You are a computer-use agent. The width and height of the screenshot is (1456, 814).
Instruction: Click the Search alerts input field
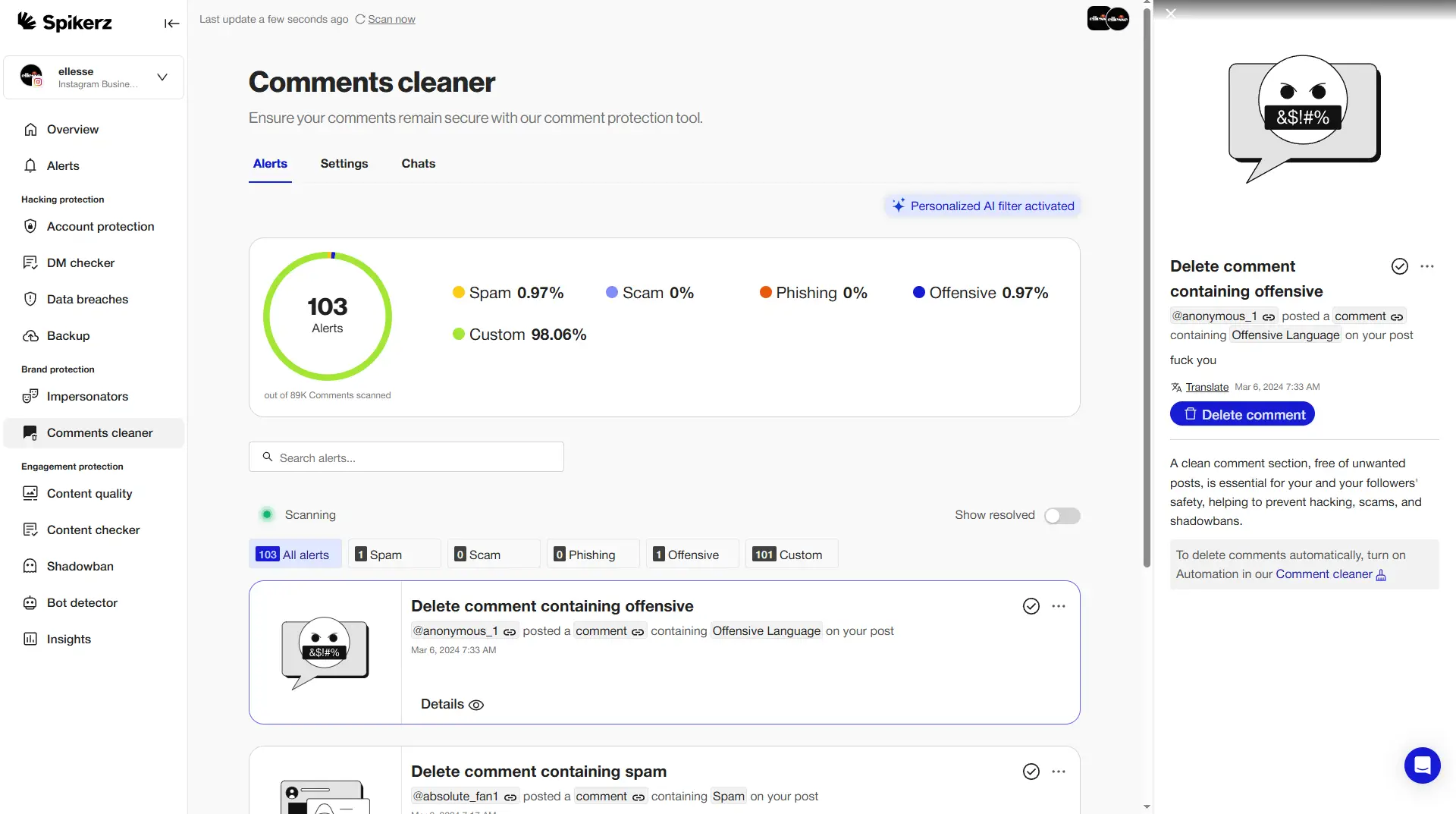(406, 457)
